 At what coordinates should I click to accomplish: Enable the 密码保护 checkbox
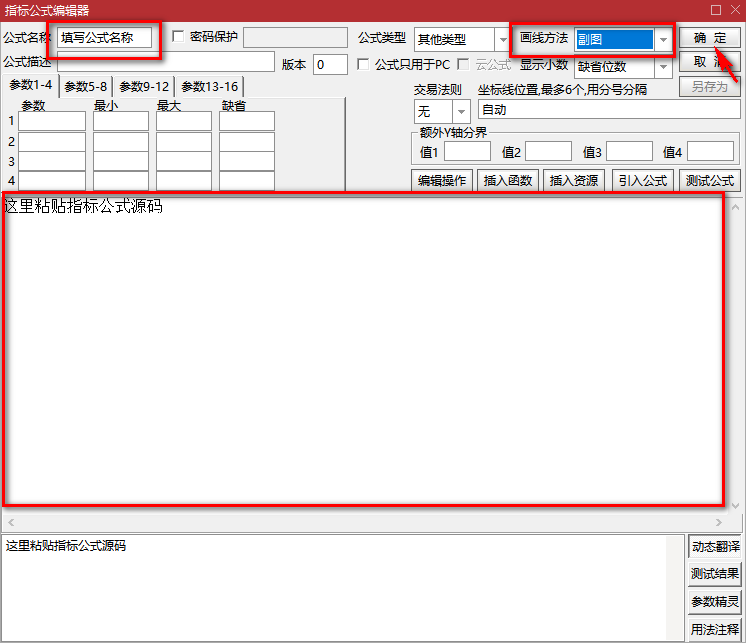(178, 36)
